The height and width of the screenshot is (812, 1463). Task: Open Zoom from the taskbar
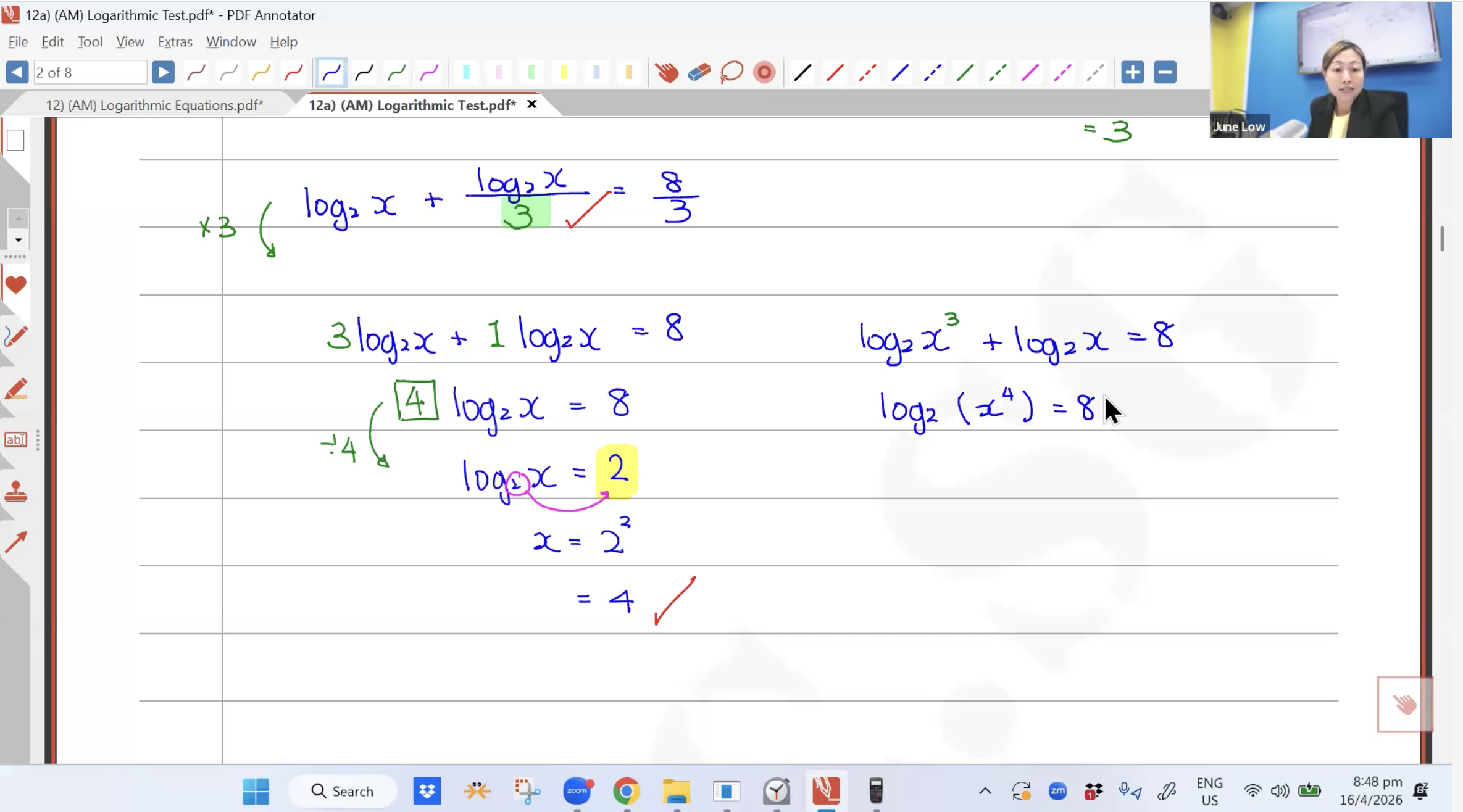coord(577,791)
